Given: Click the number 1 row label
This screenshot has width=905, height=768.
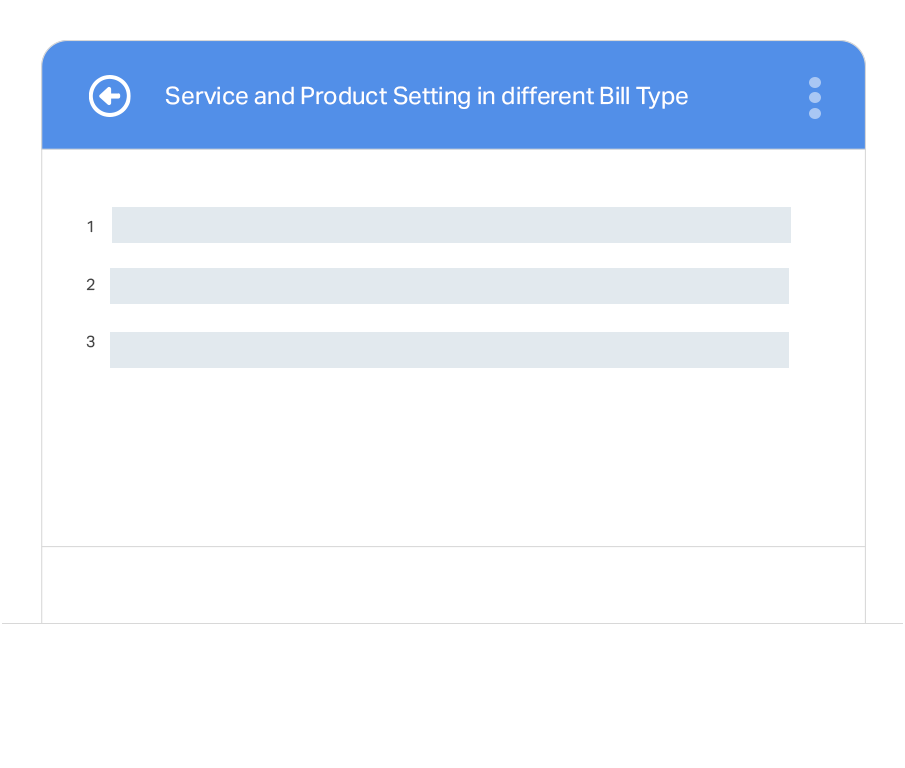Looking at the screenshot, I should [91, 227].
